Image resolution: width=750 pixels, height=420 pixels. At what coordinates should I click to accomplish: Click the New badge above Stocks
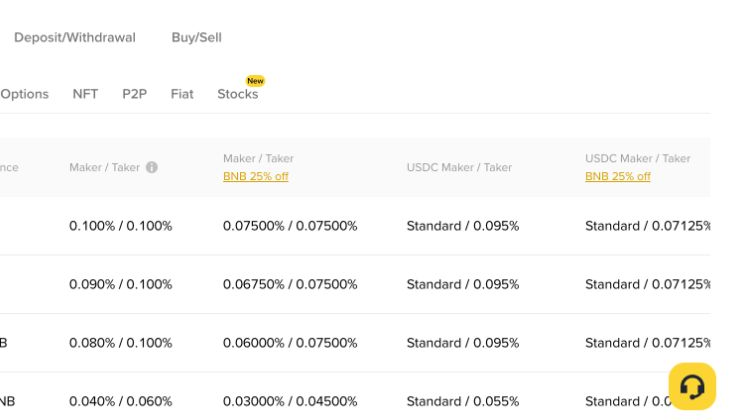255,81
